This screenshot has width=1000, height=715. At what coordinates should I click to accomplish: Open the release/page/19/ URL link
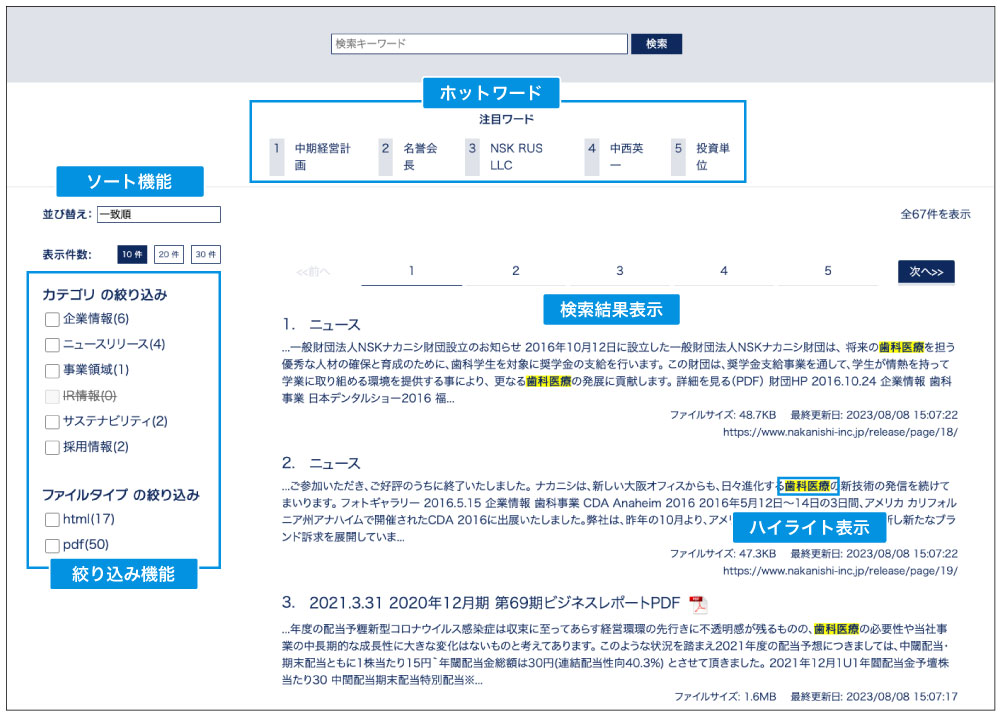tap(840, 571)
